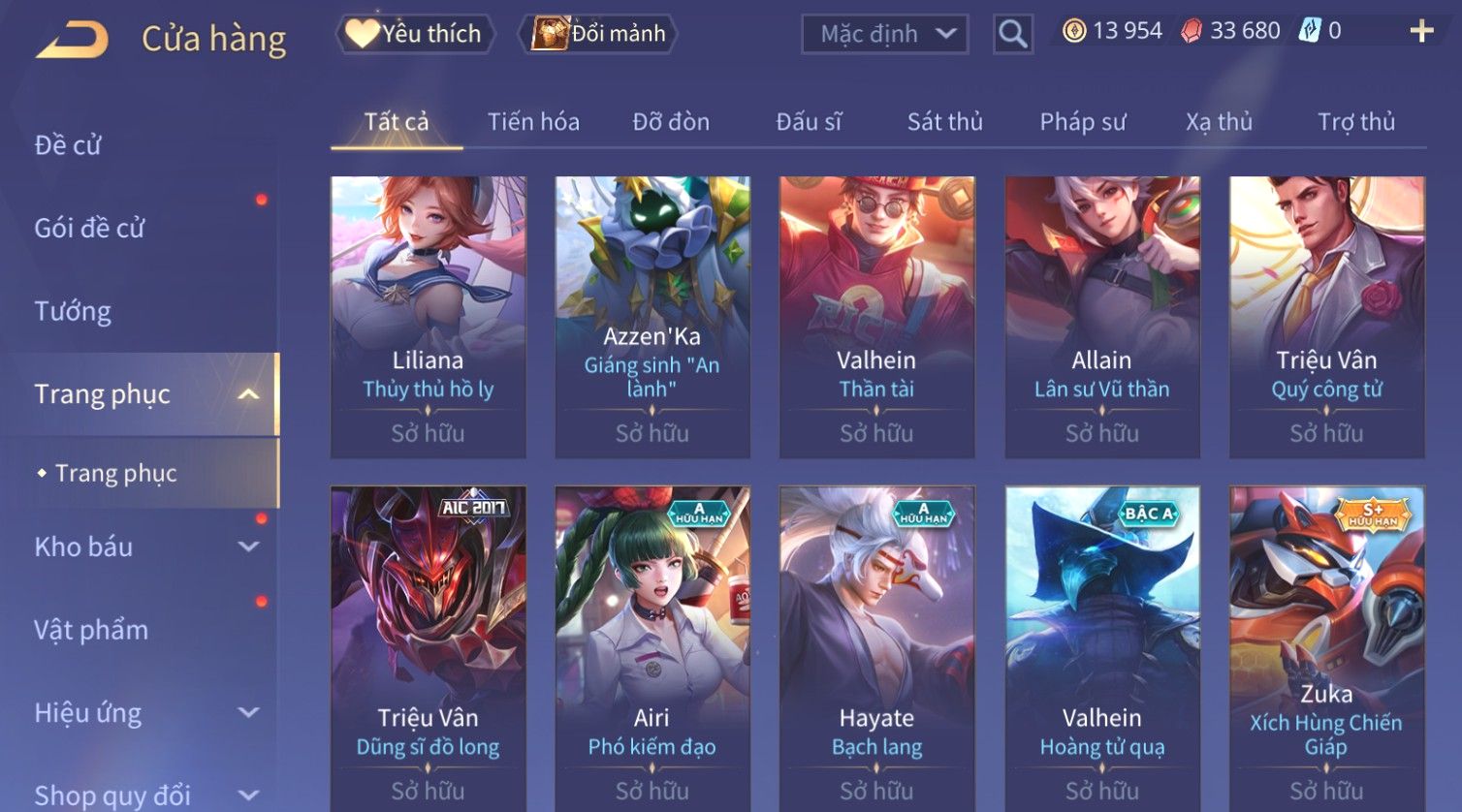The width and height of the screenshot is (1462, 812).
Task: Select Zuka Xích Hùng Chiến Giáp card
Action: (1326, 649)
